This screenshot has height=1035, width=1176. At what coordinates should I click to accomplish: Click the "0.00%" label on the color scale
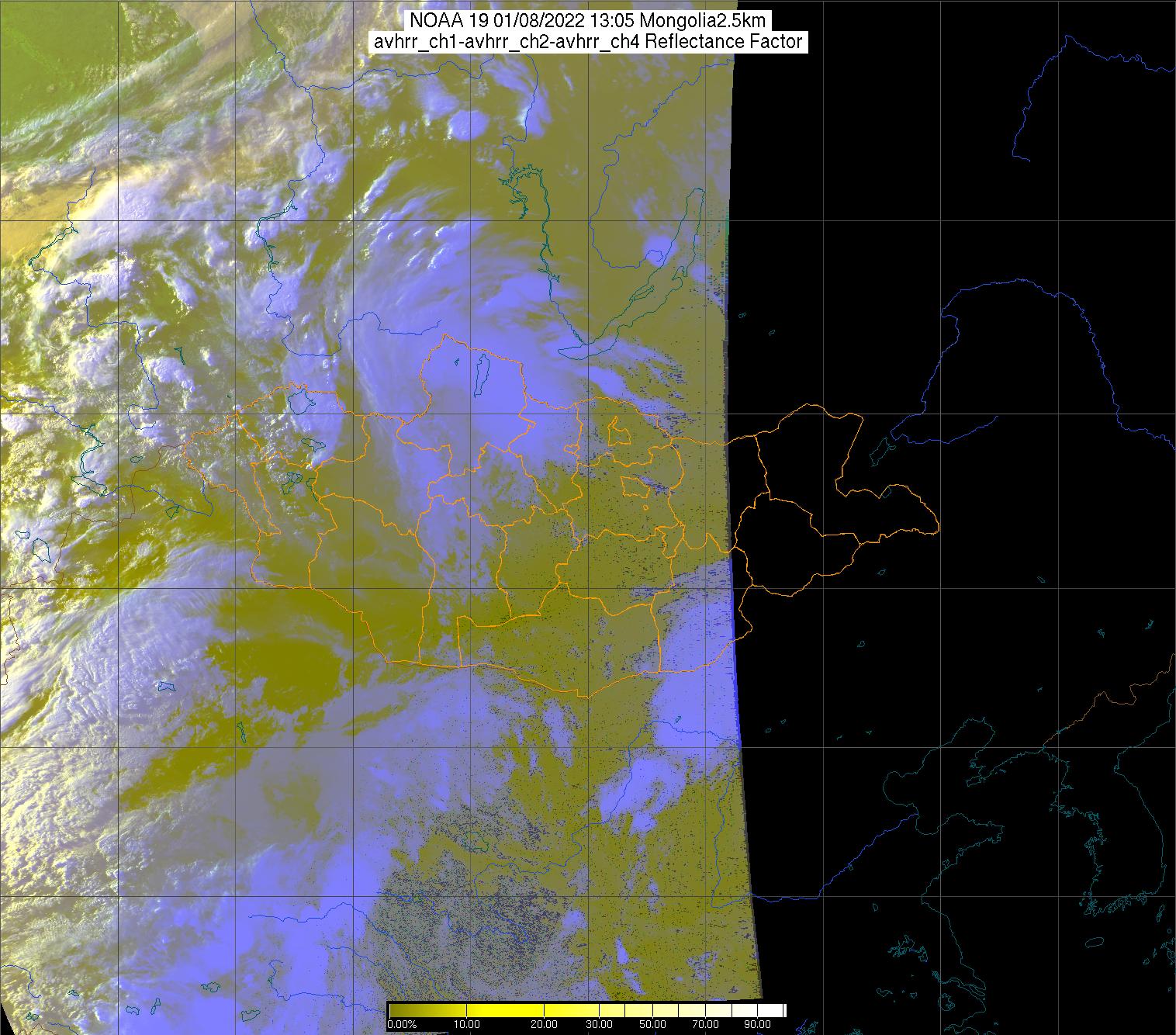(x=403, y=1024)
